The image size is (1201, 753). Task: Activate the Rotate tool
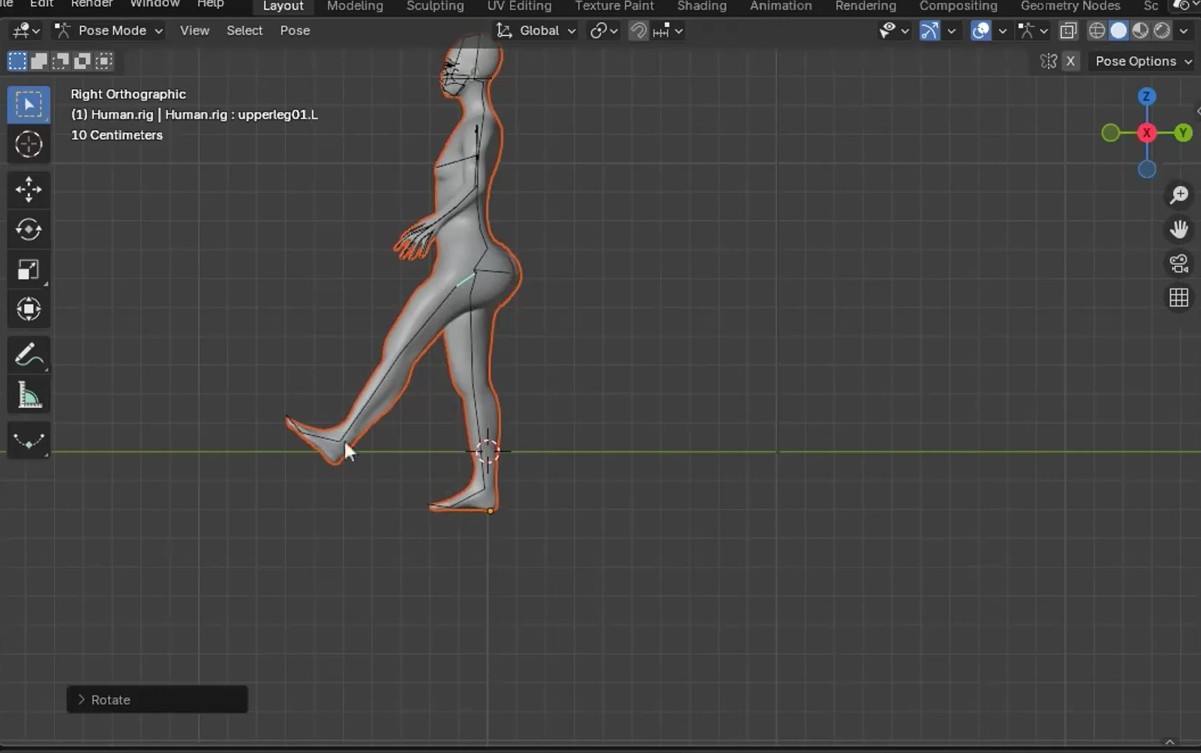tap(28, 229)
